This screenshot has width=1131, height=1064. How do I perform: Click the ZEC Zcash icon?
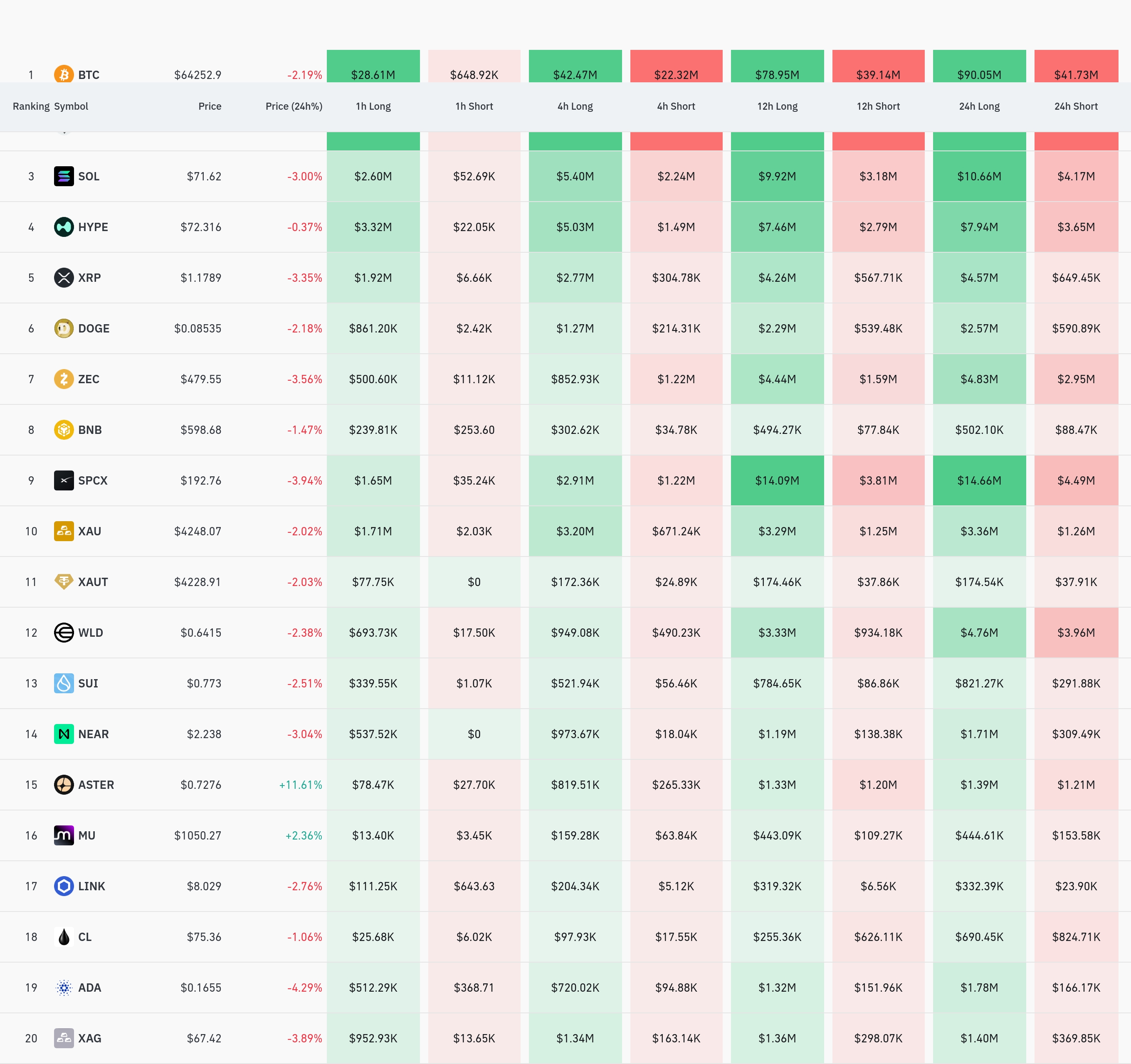click(64, 379)
